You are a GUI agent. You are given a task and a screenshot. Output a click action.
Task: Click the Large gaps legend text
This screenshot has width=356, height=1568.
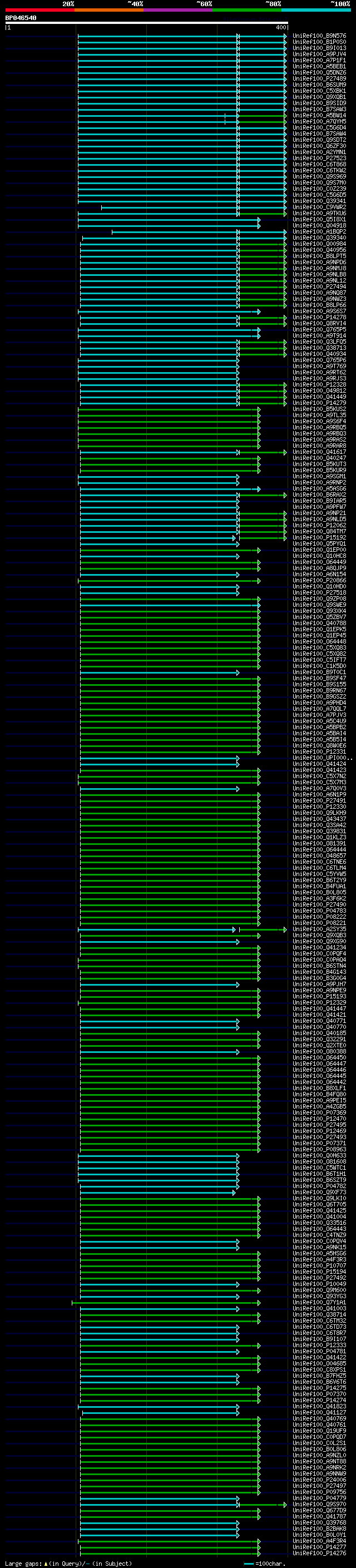point(68,1563)
